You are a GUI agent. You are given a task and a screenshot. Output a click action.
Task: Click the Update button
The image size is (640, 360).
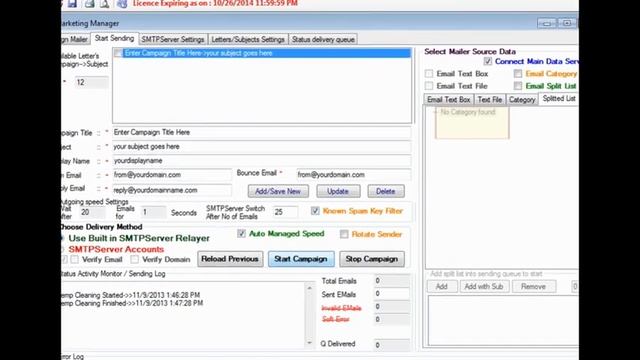tap(338, 191)
